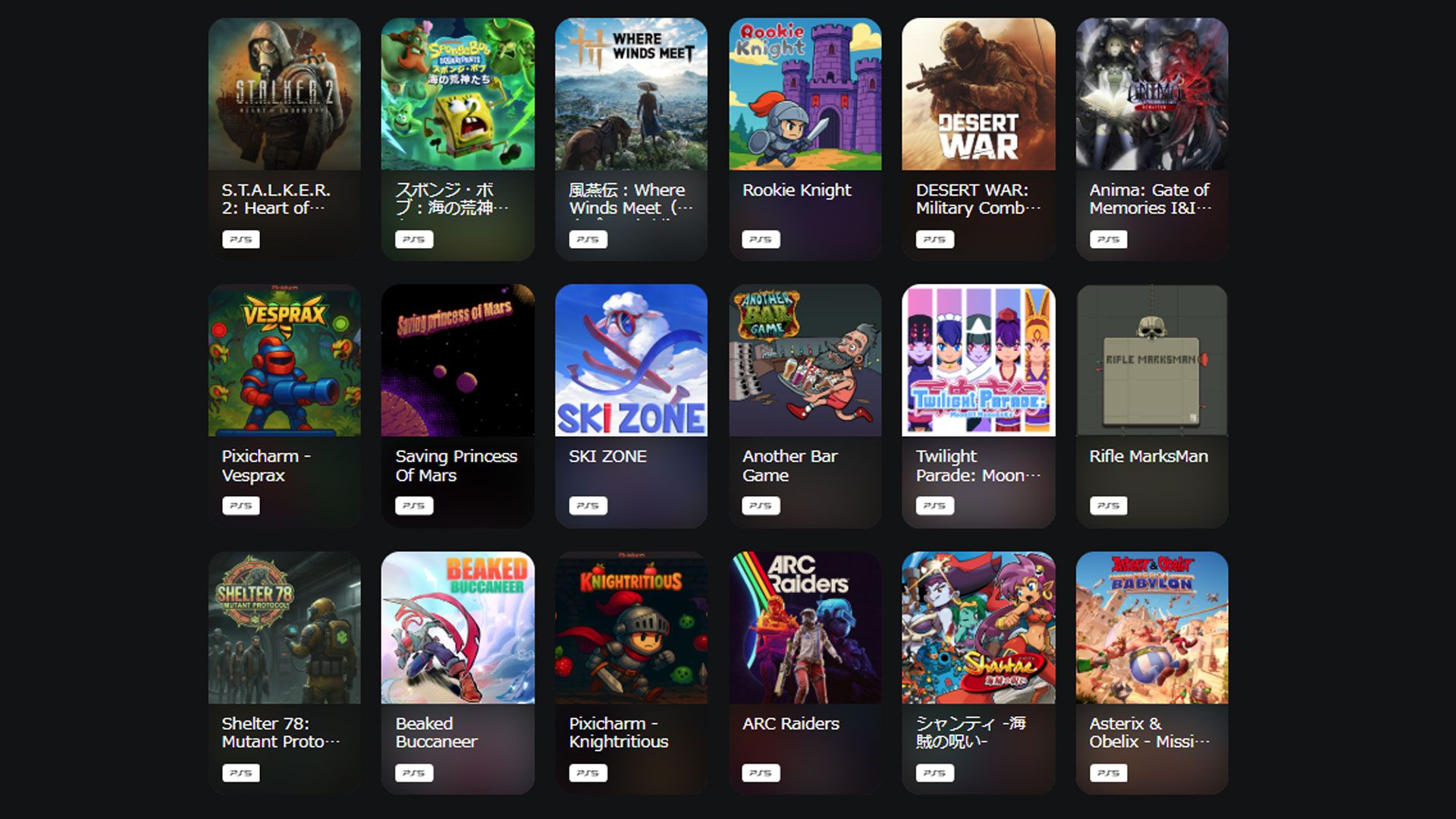Screen dimensions: 1456x819
Task: Click the PS5 badge under Anima: Gate of Memories
Action: (1108, 240)
